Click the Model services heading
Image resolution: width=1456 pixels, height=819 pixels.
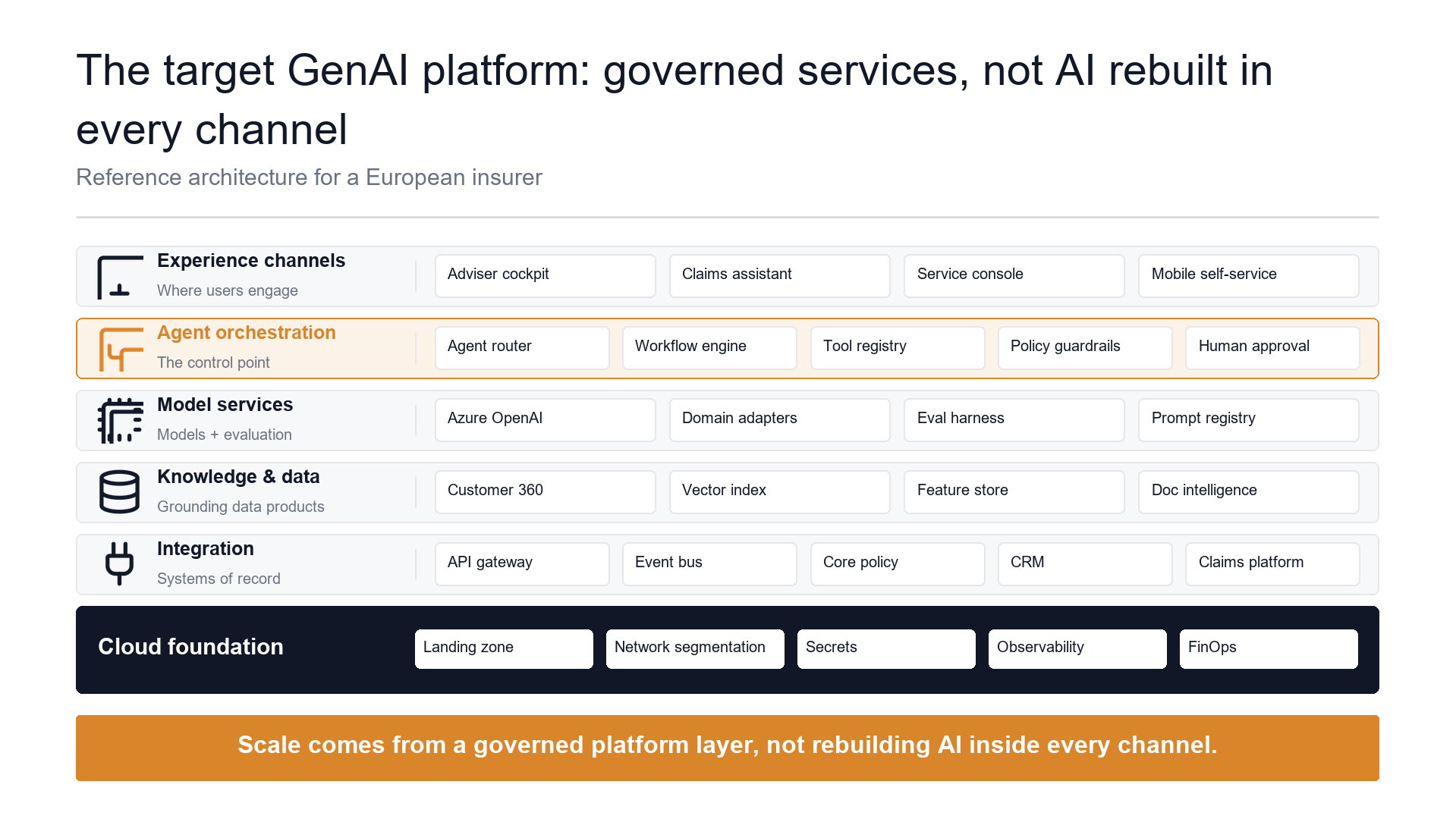pos(225,405)
